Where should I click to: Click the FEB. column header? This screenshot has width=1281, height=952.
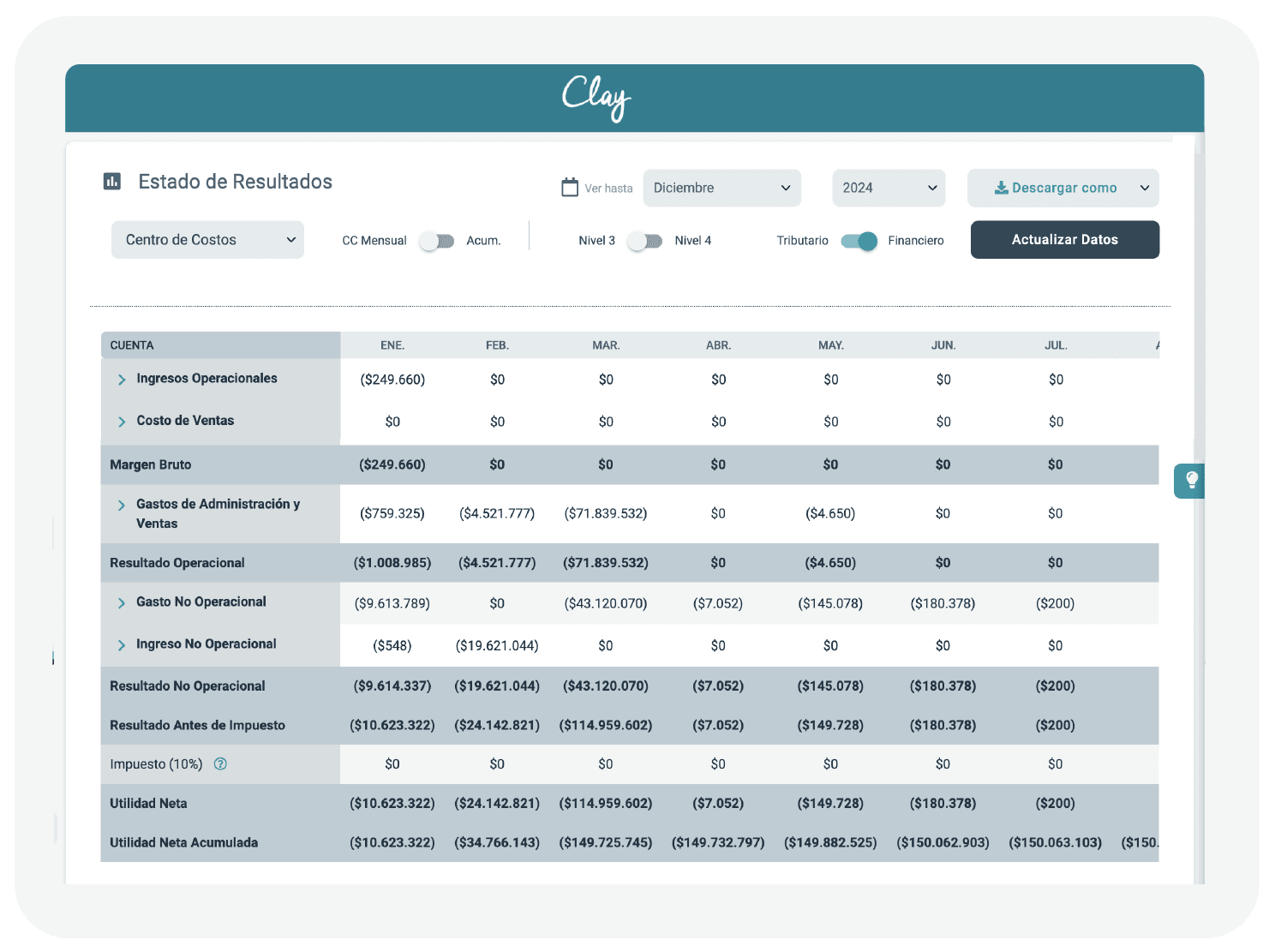[x=497, y=345]
